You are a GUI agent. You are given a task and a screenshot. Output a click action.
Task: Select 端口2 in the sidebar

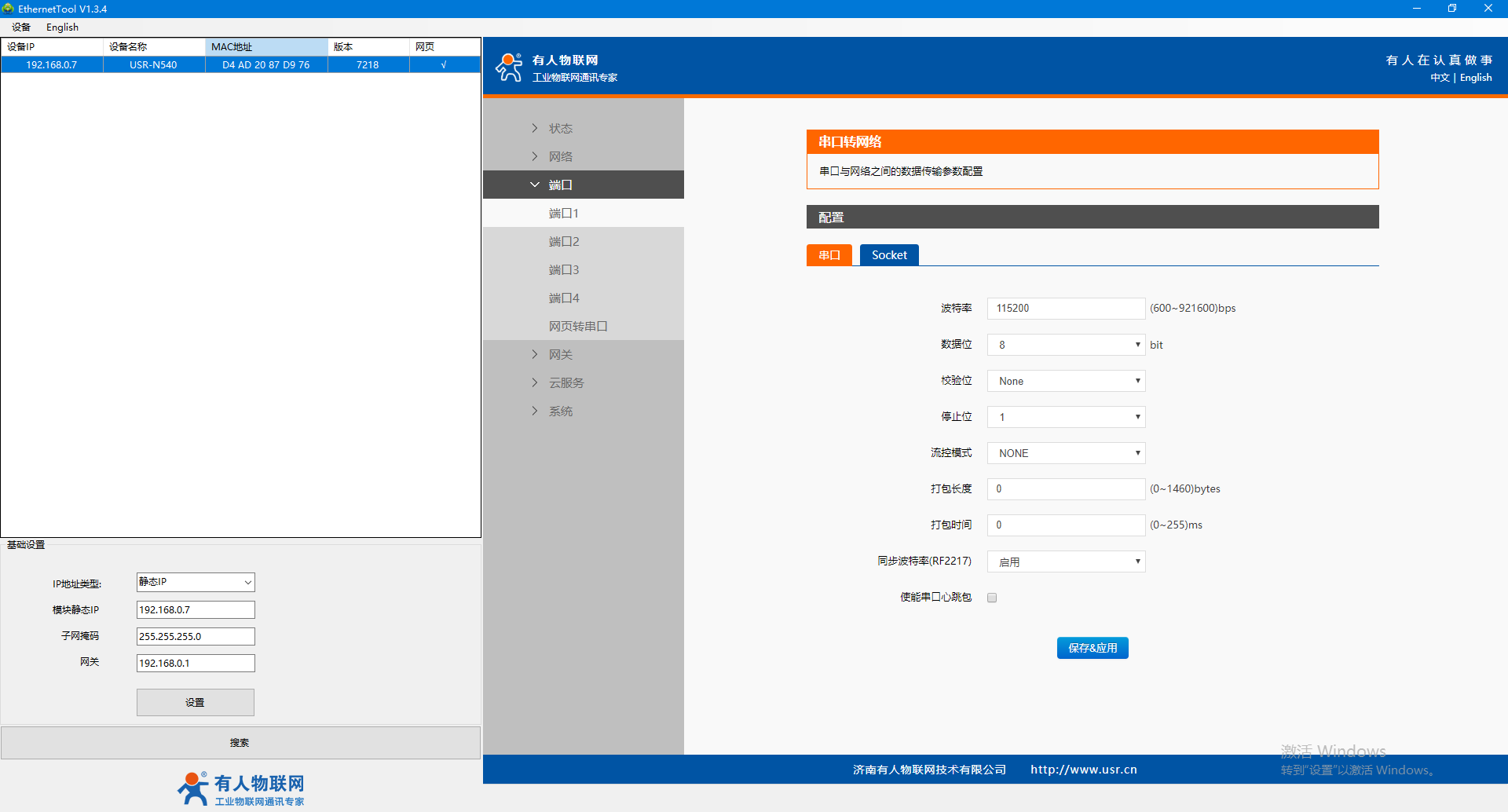[564, 241]
